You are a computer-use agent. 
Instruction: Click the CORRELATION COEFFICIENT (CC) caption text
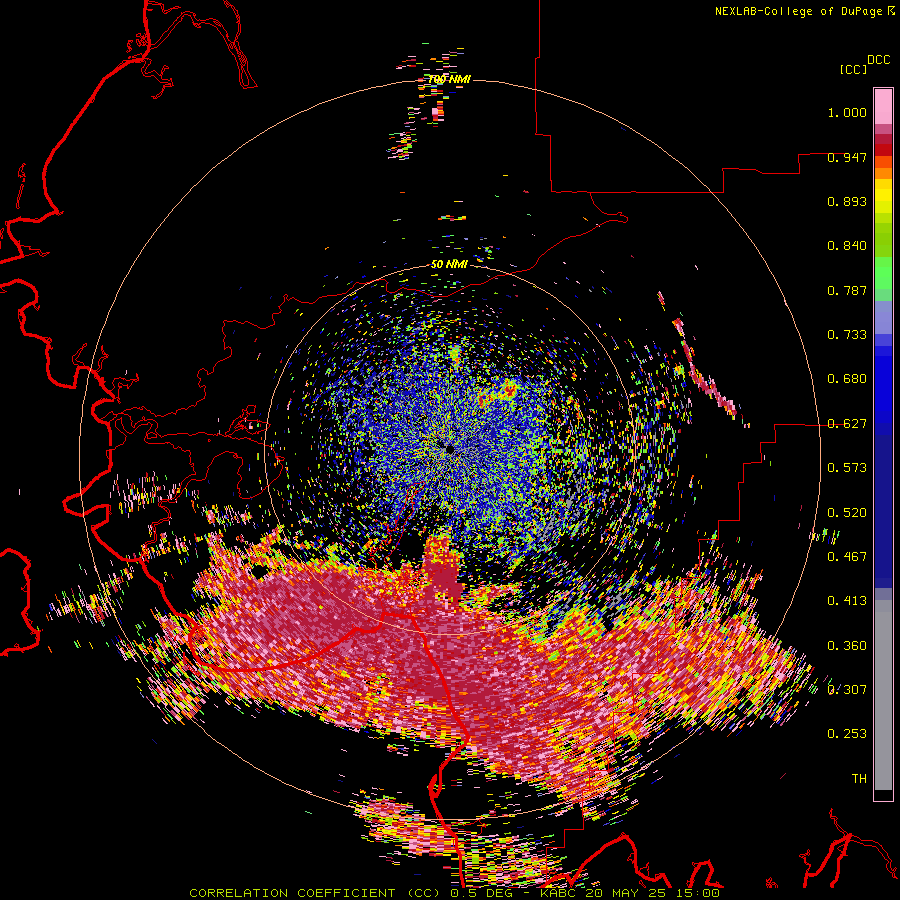pos(315,893)
